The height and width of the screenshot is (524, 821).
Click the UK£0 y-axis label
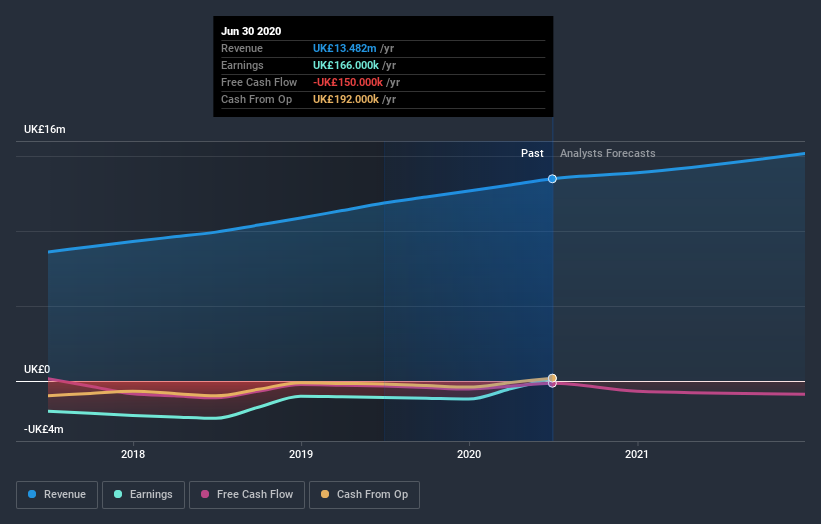pos(37,370)
